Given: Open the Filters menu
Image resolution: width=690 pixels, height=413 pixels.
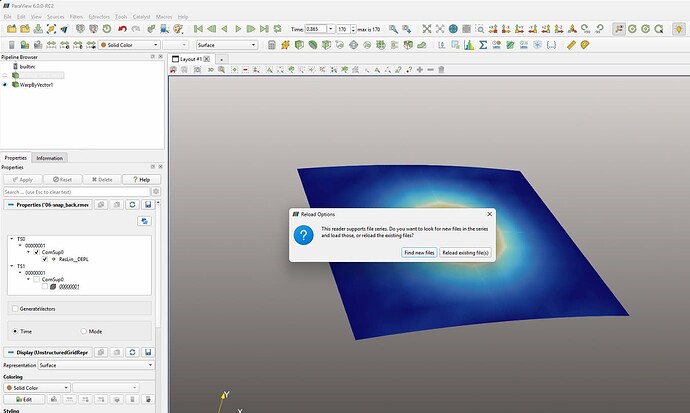Looking at the screenshot, I should pos(76,17).
